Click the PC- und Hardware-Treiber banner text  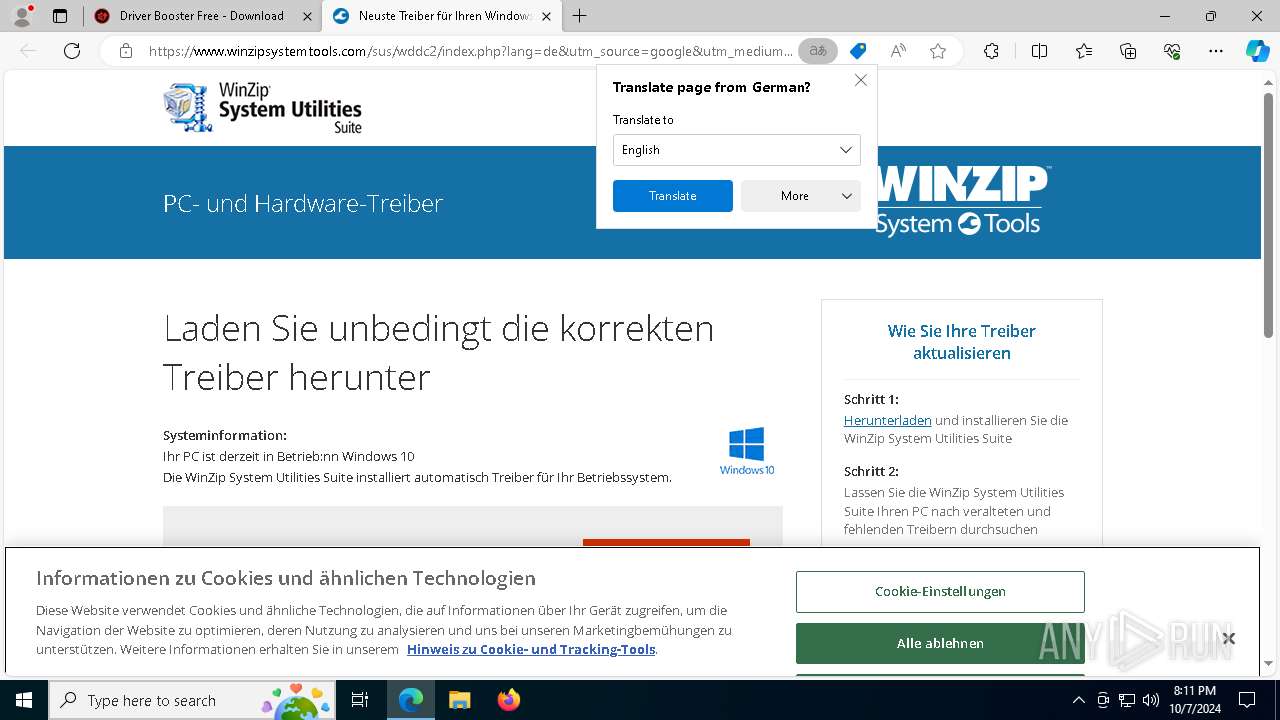tap(303, 203)
